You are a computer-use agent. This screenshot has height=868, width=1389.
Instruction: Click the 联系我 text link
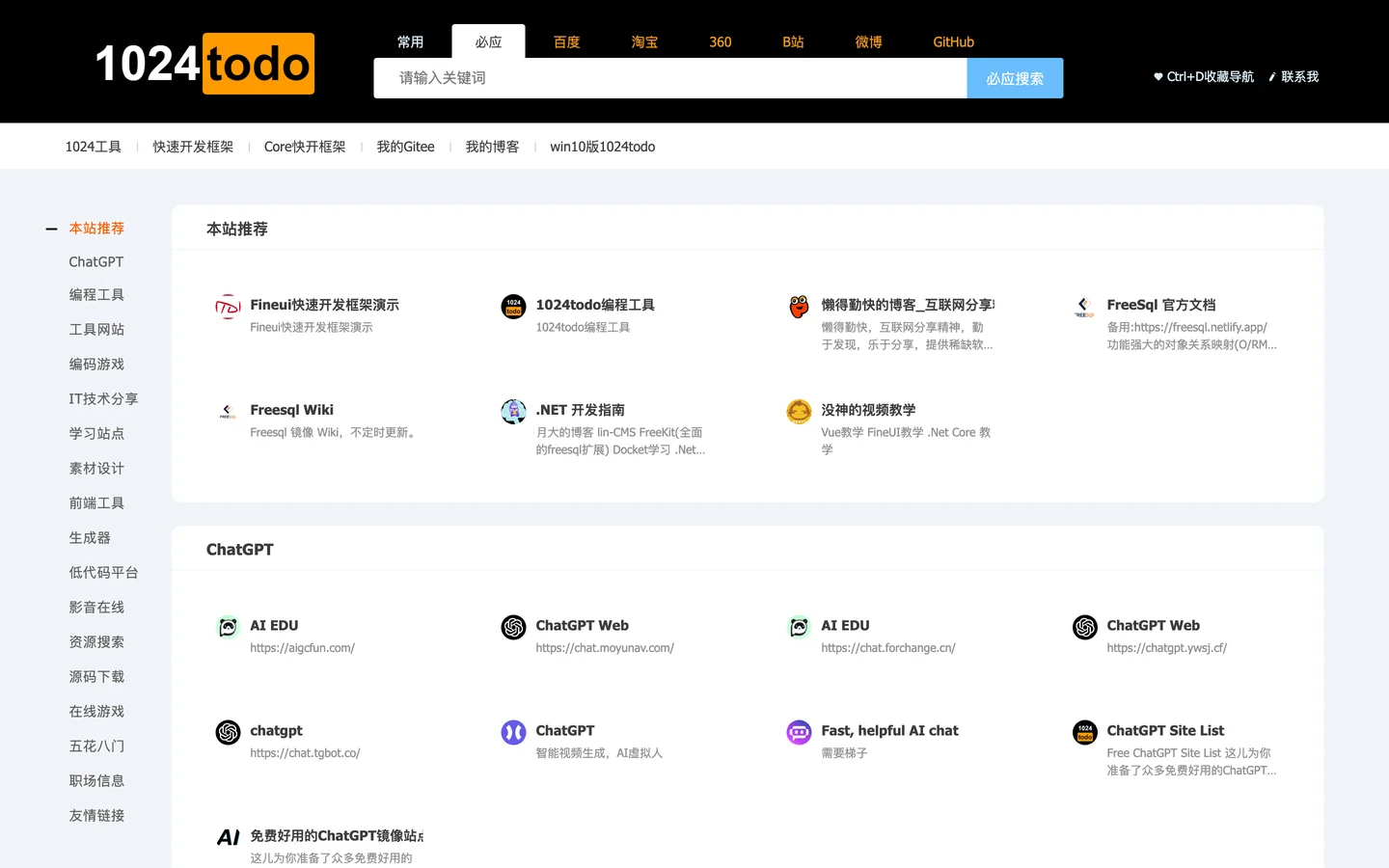click(x=1299, y=76)
